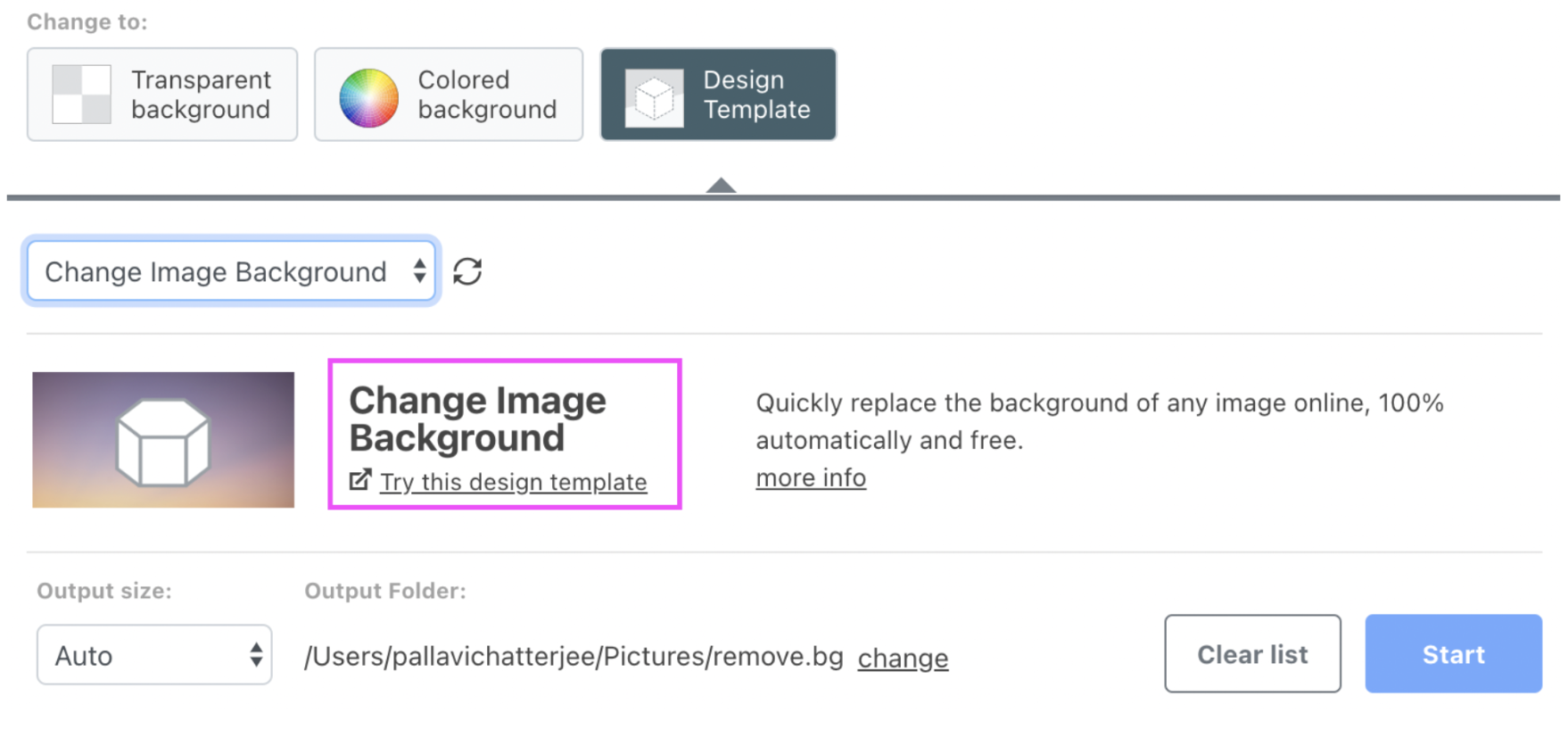Click the rainbow color wheel icon

coord(368,97)
